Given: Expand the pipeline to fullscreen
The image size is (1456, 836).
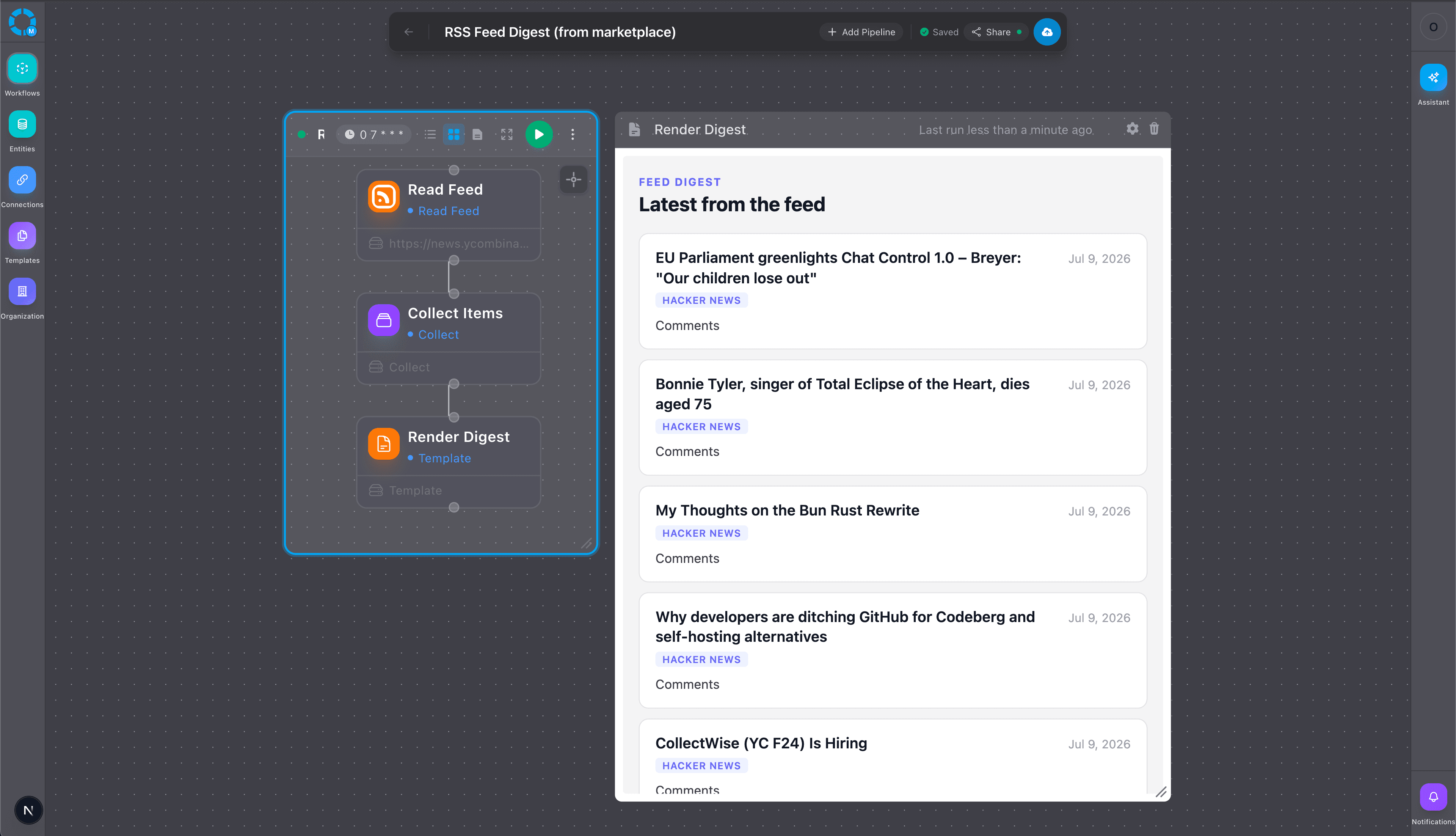Looking at the screenshot, I should click(507, 134).
